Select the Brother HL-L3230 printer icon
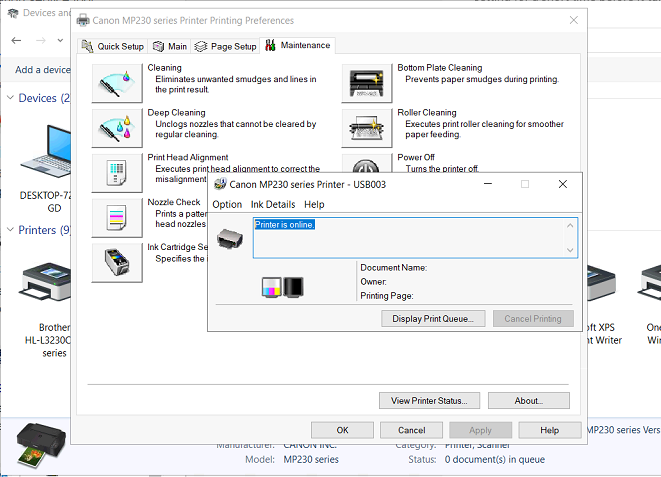661x477 pixels. point(46,282)
